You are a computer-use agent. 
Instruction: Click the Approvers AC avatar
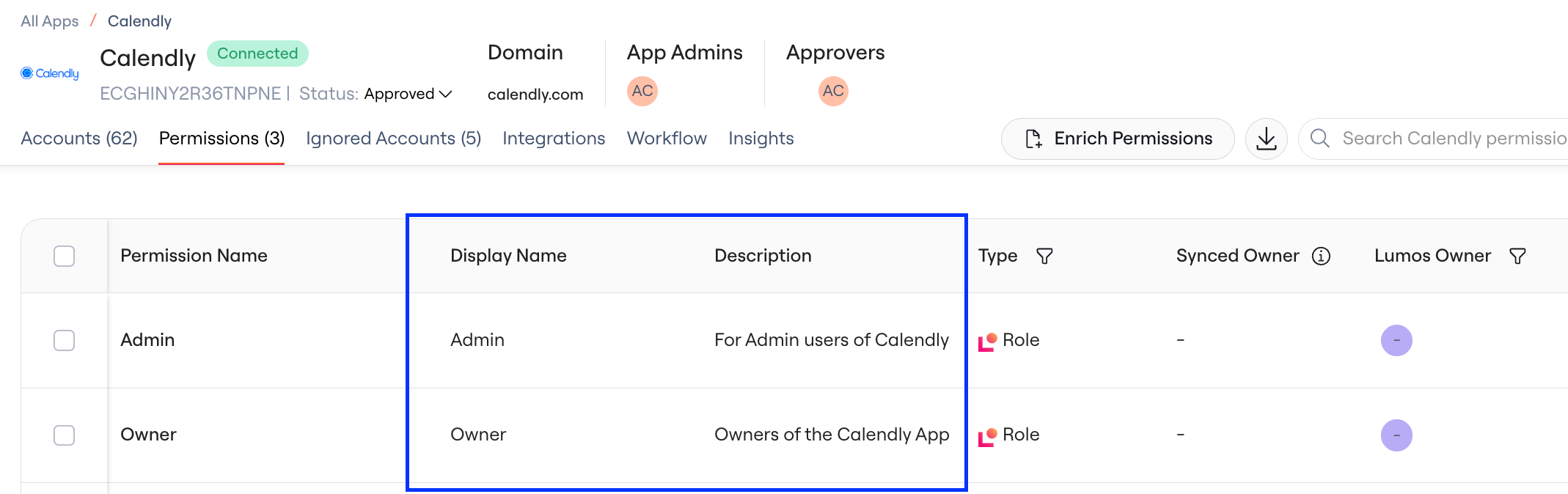pyautogui.click(x=833, y=91)
